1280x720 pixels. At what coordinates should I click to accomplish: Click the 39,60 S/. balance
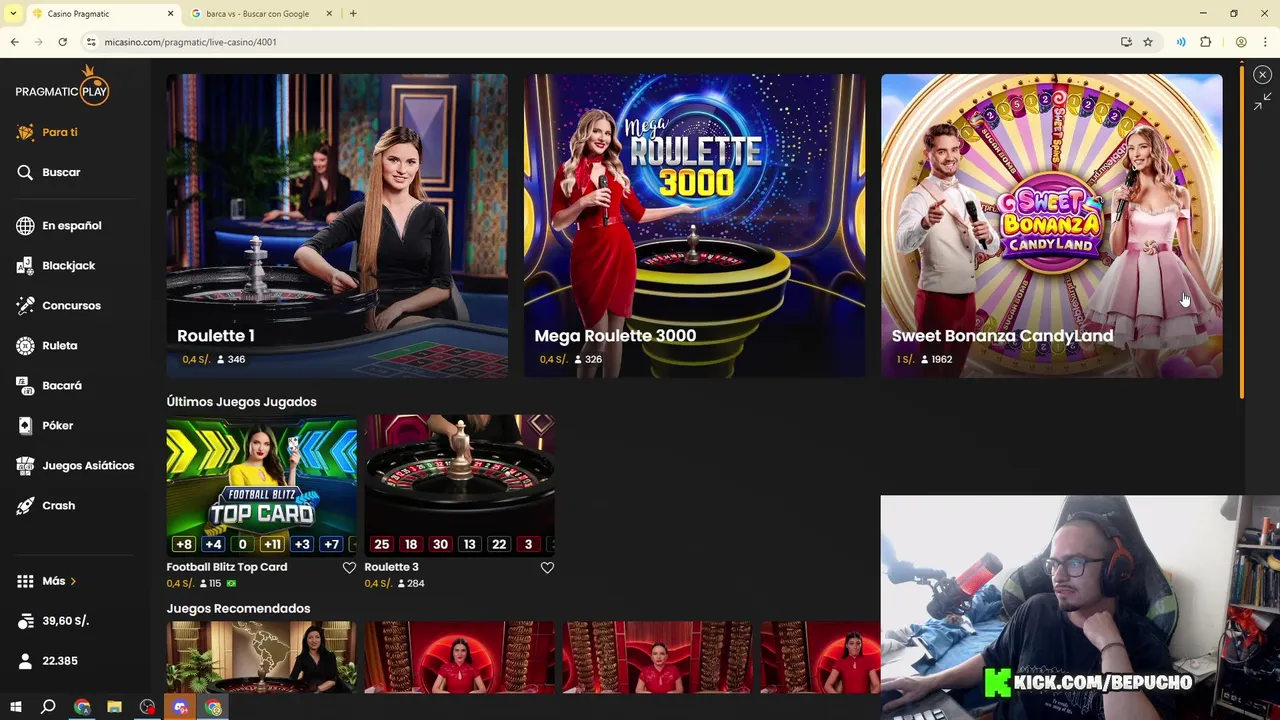click(x=54, y=621)
